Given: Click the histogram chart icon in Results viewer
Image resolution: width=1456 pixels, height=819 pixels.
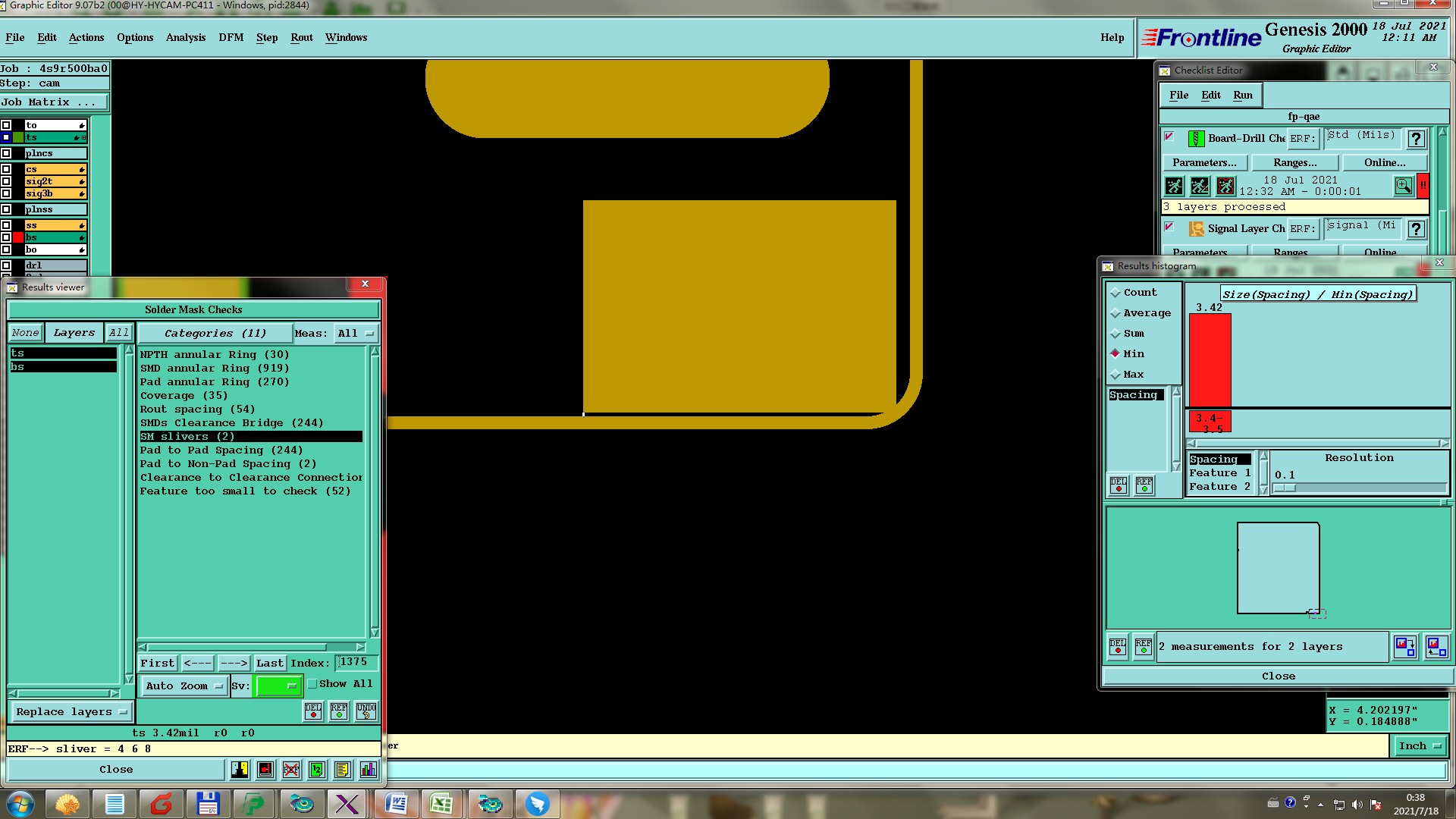Looking at the screenshot, I should [368, 770].
